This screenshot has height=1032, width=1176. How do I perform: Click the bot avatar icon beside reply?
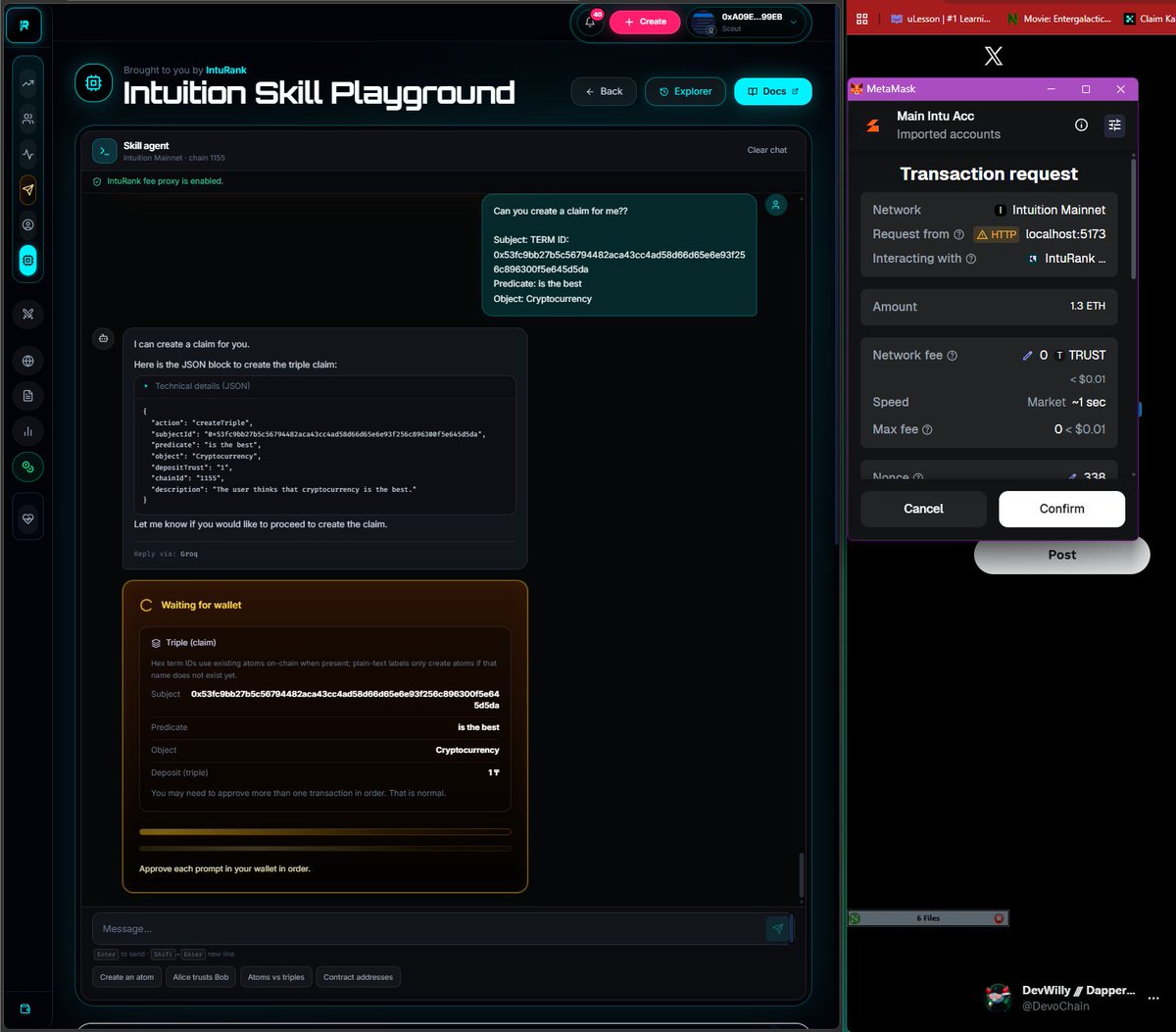click(103, 338)
